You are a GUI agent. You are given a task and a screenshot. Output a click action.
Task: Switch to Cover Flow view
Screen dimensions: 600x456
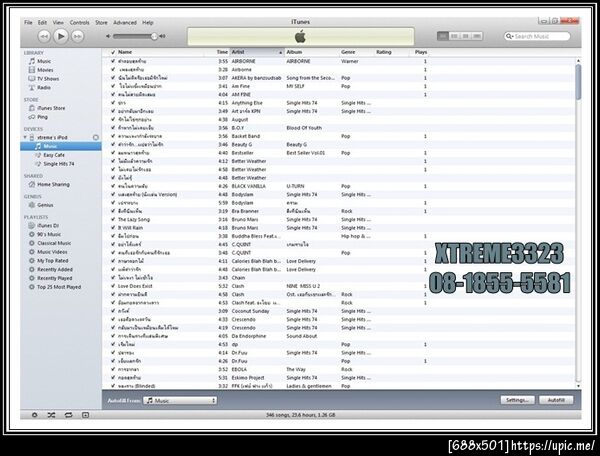[477, 36]
